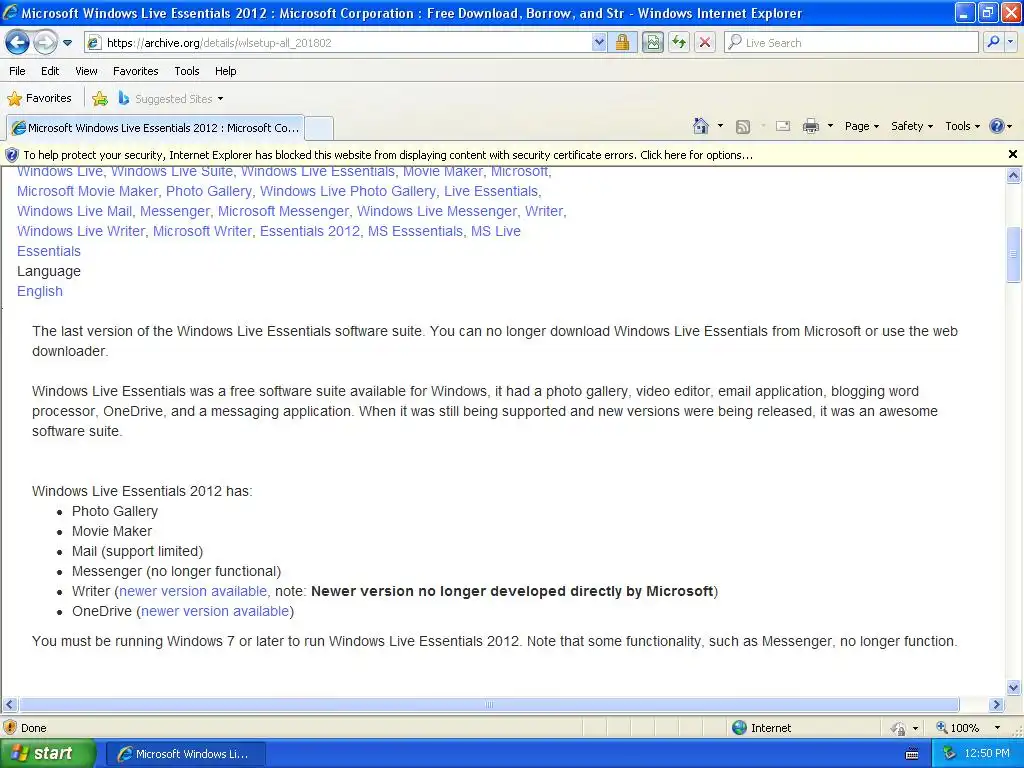This screenshot has height=768, width=1024.
Task: Click the Photo Gallery topic link
Action: tap(209, 191)
